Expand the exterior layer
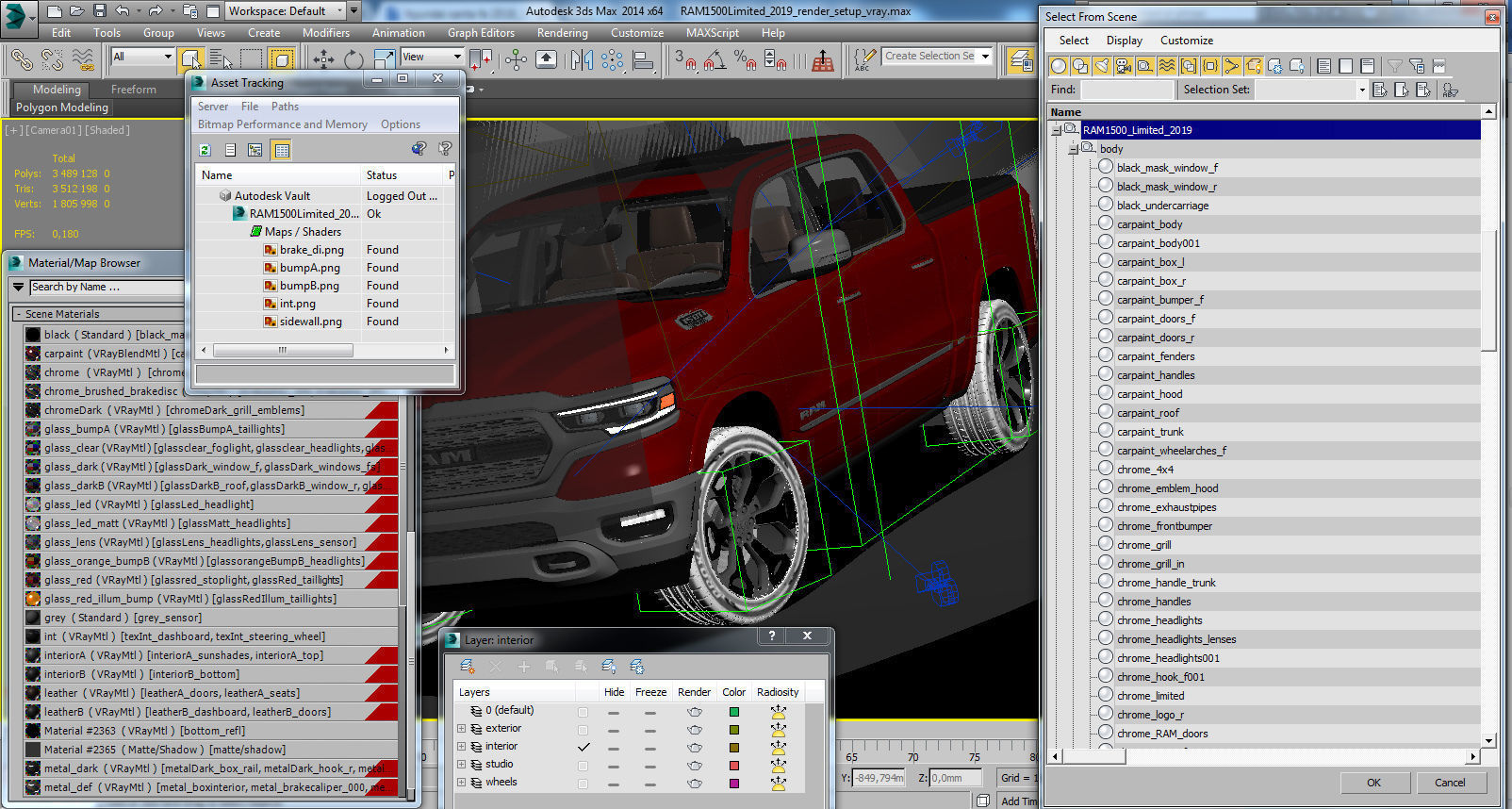This screenshot has width=1512, height=809. (462, 729)
